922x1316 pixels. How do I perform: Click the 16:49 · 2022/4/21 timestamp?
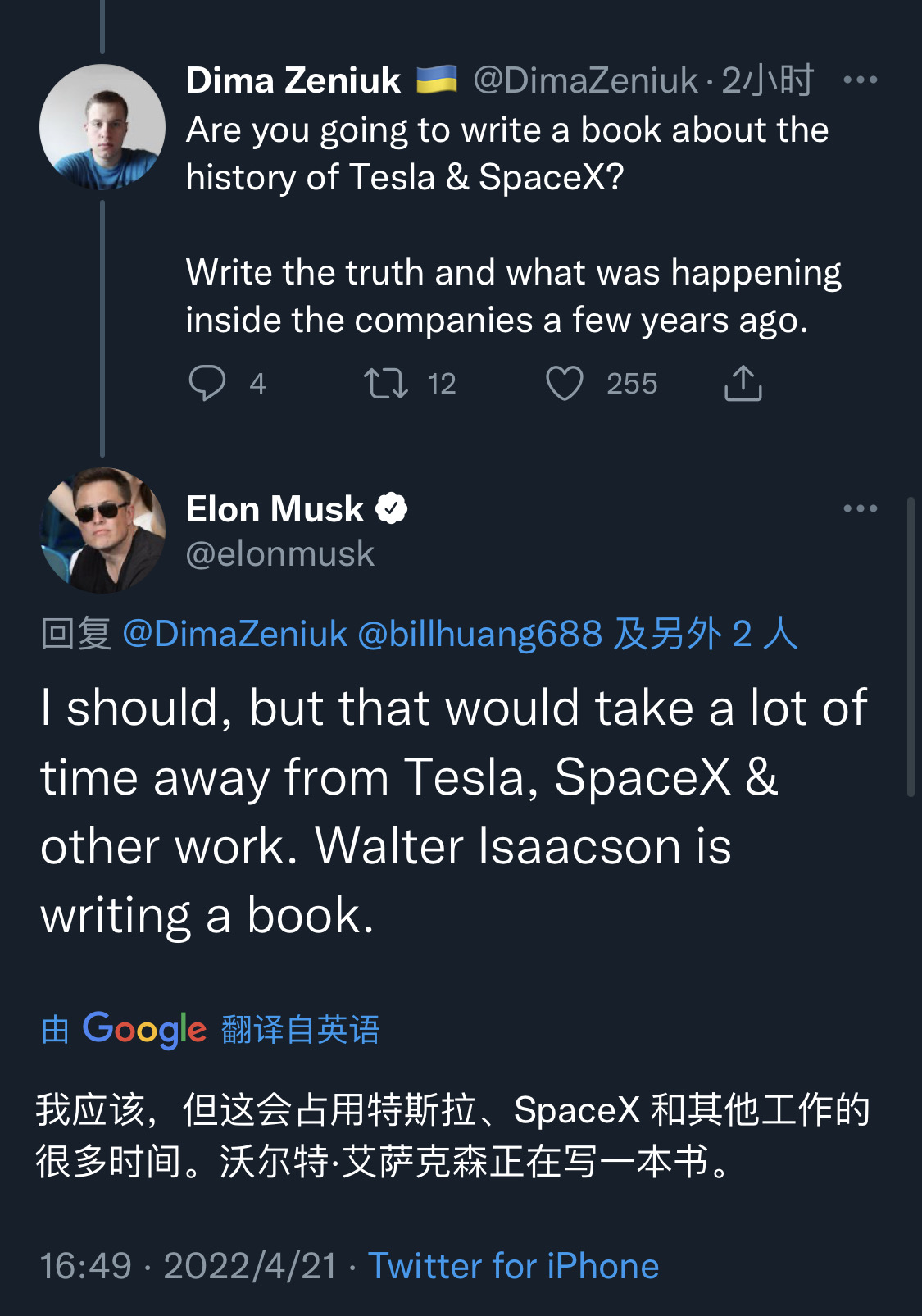point(188,1266)
